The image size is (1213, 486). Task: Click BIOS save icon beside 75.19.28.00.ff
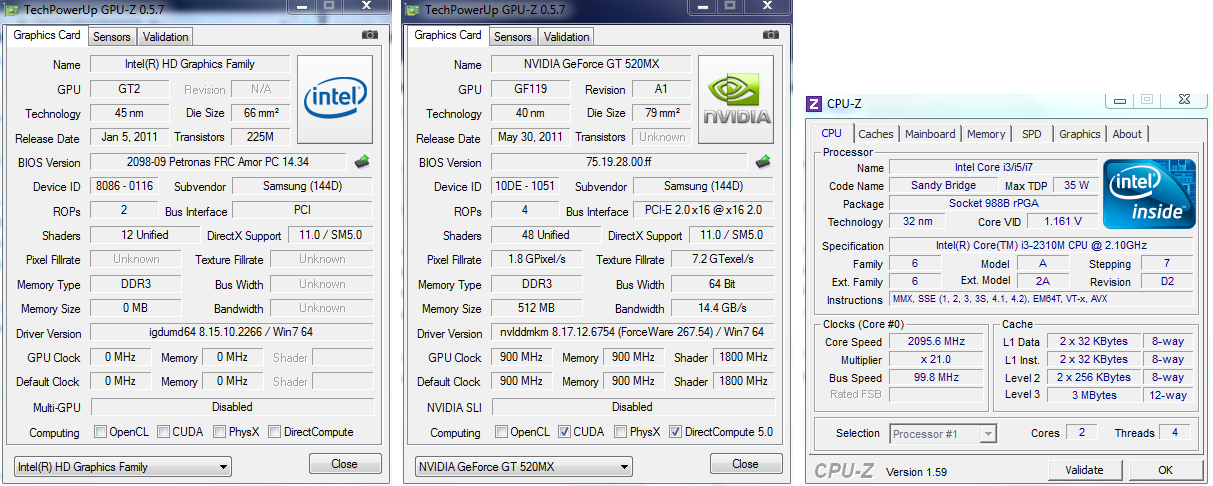pyautogui.click(x=762, y=162)
